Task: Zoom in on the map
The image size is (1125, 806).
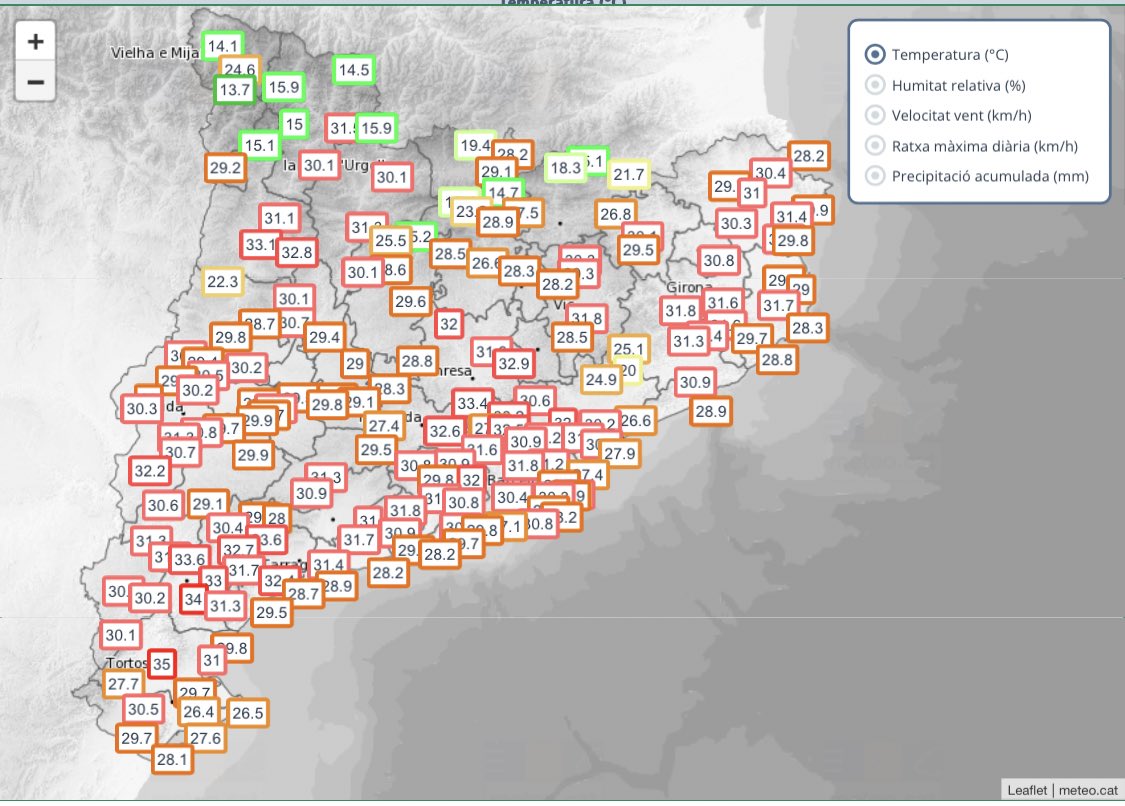Action: tap(35, 42)
